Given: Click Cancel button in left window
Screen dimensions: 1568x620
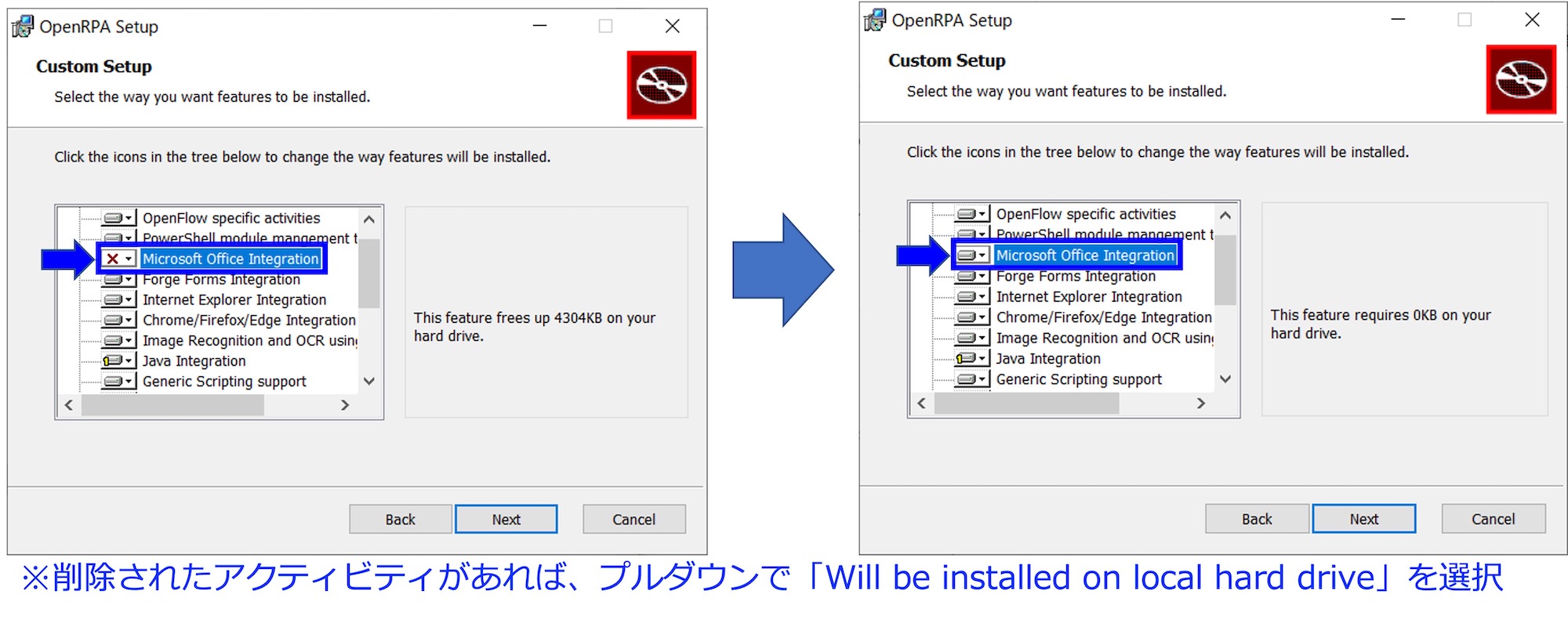Looking at the screenshot, I should [x=634, y=519].
